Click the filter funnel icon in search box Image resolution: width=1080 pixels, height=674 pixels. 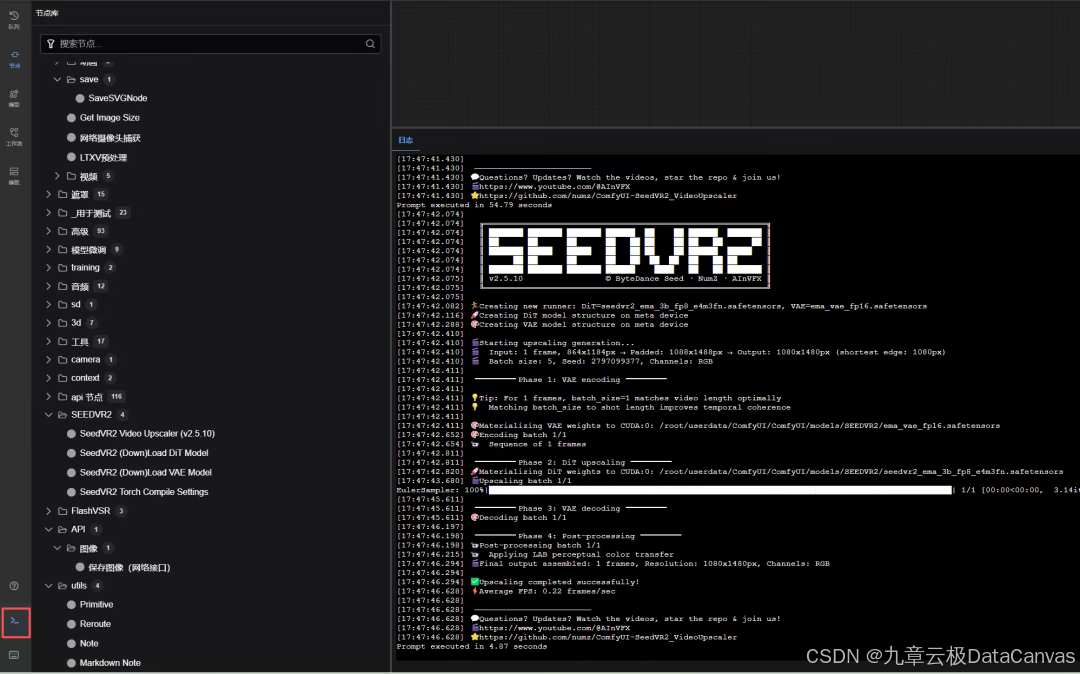coord(50,43)
